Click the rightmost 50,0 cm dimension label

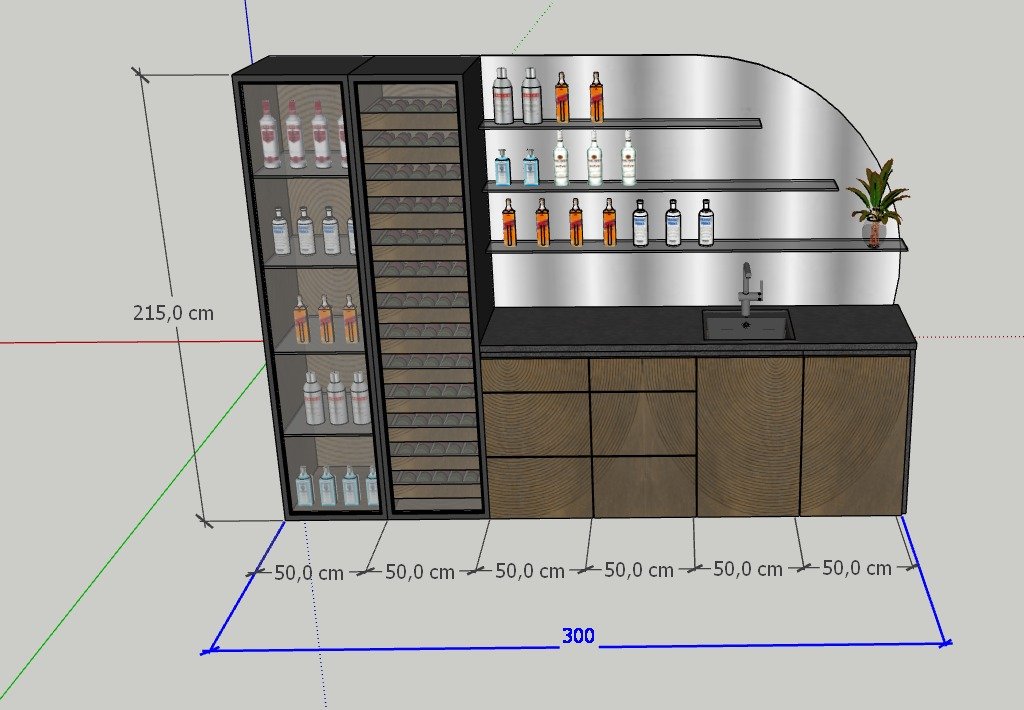(856, 568)
